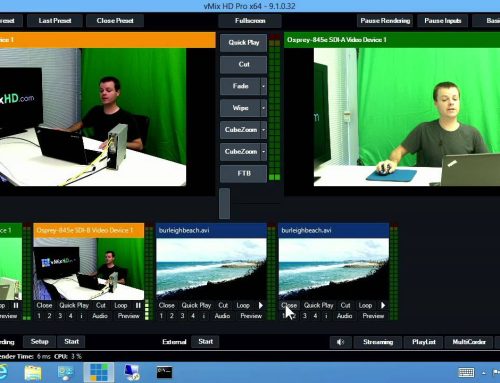Open Streaming settings
The height and width of the screenshot is (383, 500).
click(x=378, y=342)
